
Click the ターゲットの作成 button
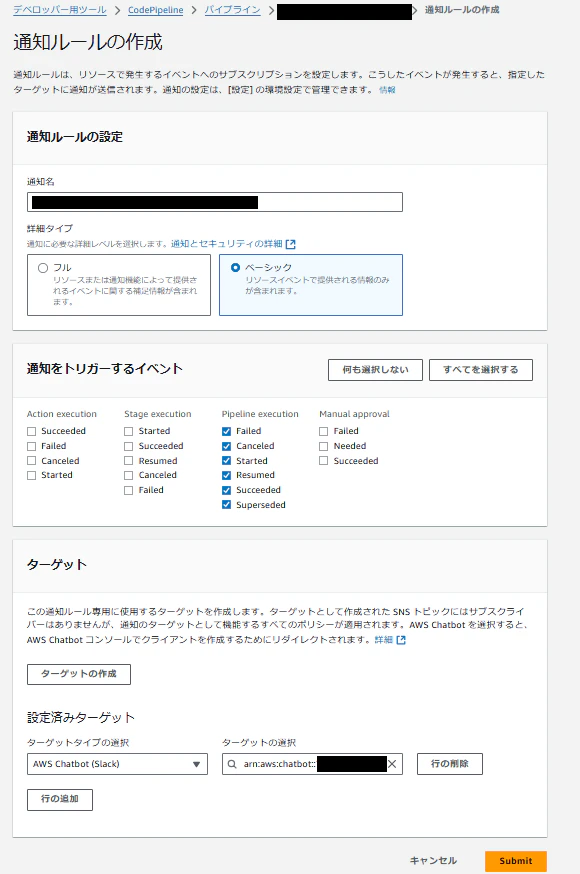[x=79, y=674]
